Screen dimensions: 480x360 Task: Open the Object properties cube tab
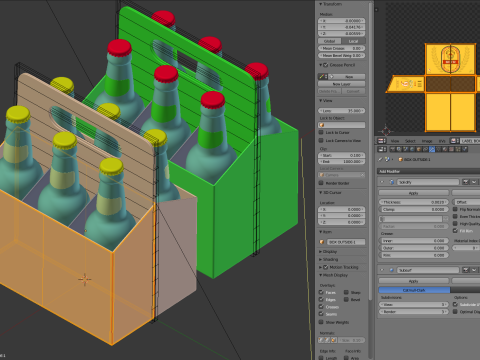(x=419, y=149)
